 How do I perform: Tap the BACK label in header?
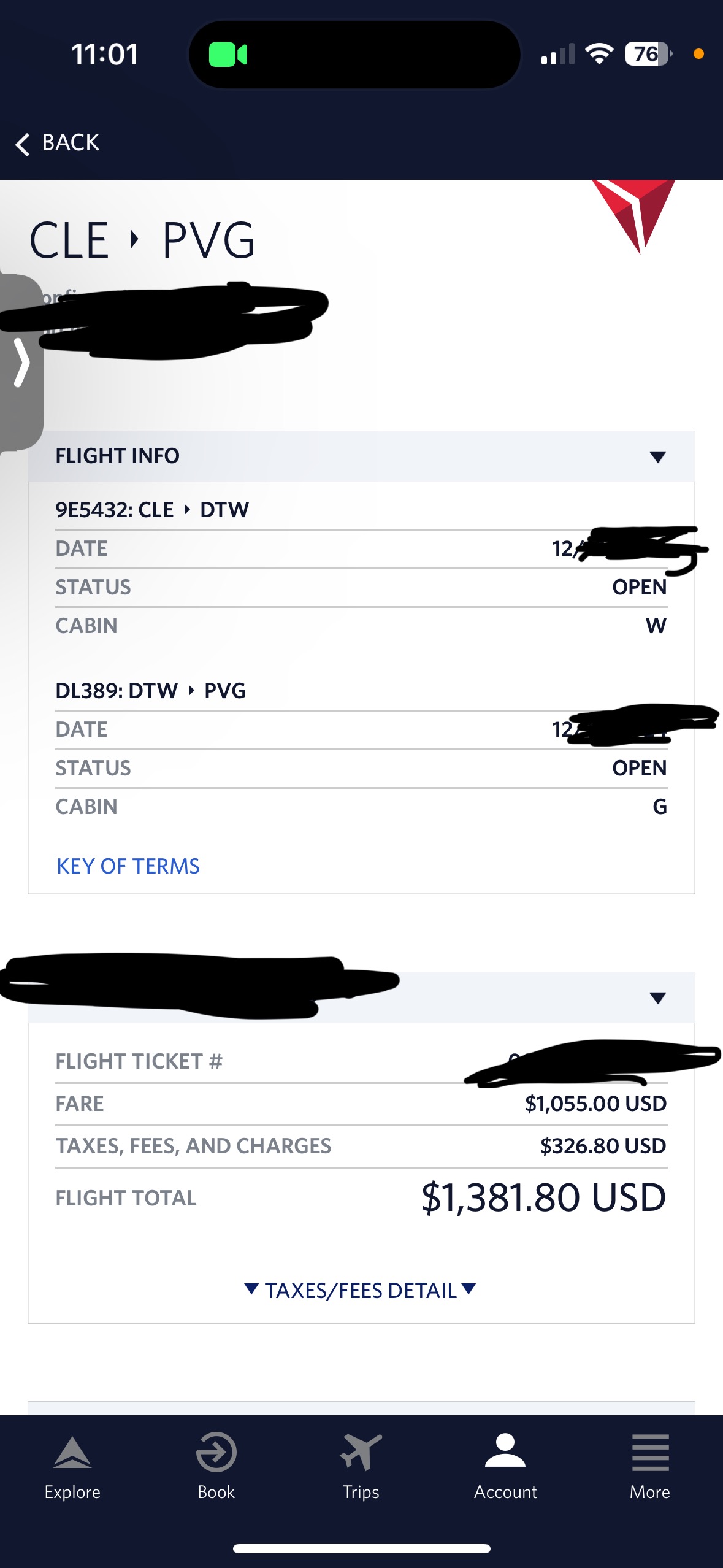click(71, 143)
